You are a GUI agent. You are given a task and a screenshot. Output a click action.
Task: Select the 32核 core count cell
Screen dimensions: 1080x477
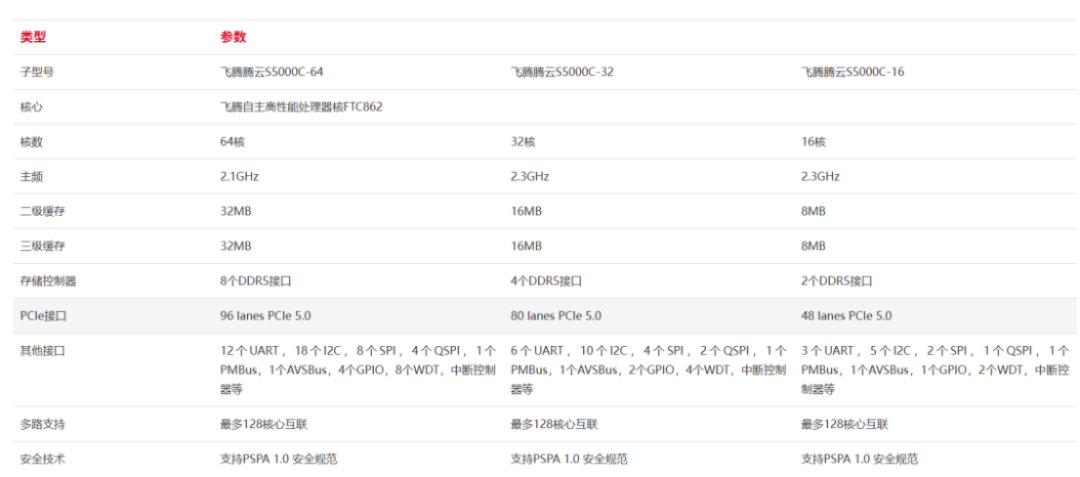click(523, 142)
